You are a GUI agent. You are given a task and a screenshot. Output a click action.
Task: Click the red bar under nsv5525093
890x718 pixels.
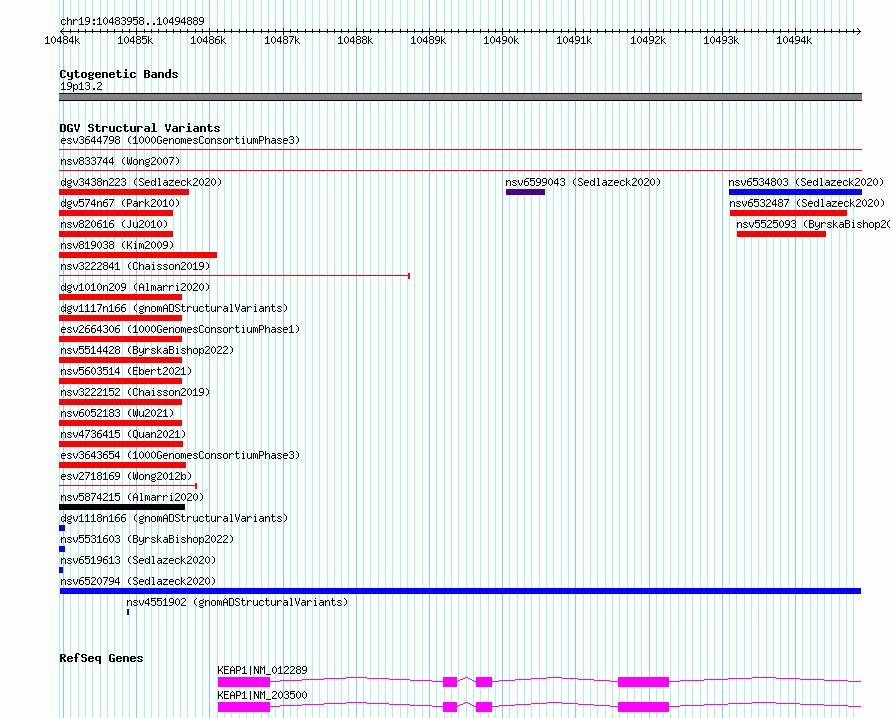pyautogui.click(x=781, y=234)
